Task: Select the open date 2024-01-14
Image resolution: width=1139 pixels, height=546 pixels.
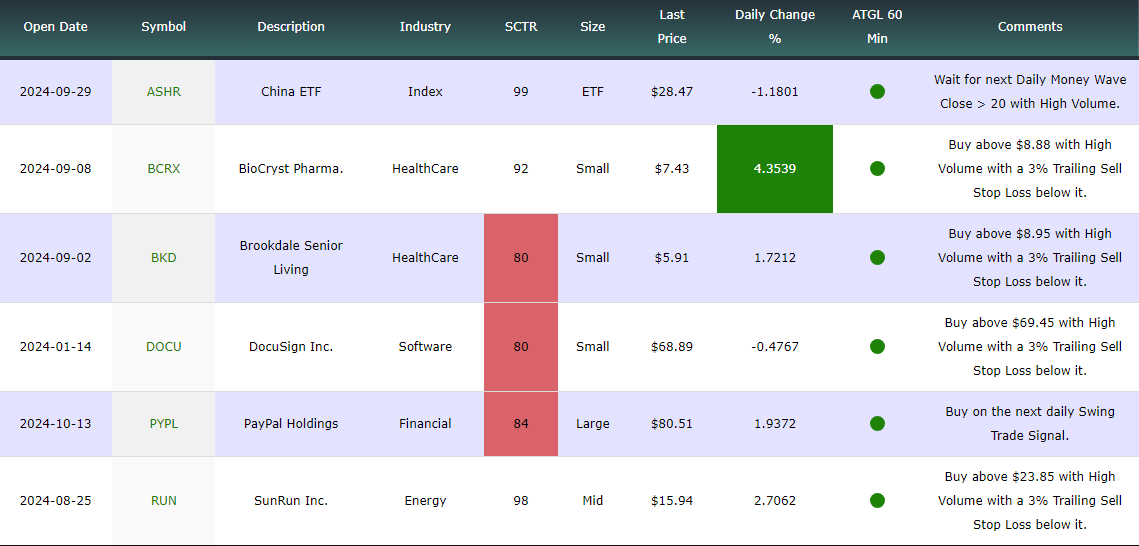Action: pos(55,346)
